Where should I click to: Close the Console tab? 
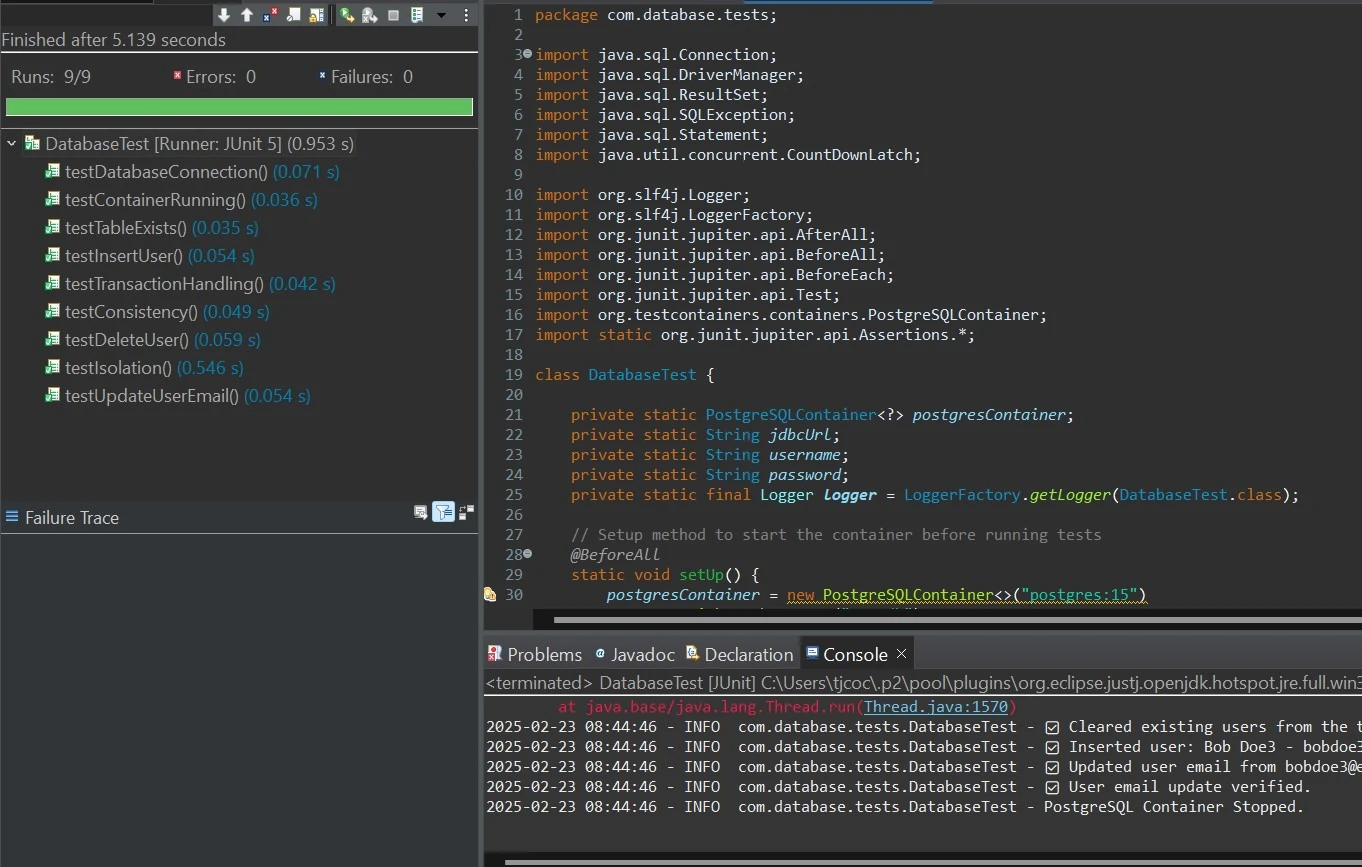click(x=901, y=653)
